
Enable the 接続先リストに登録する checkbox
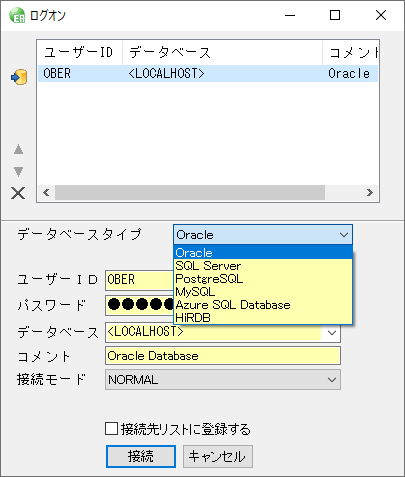point(111,429)
